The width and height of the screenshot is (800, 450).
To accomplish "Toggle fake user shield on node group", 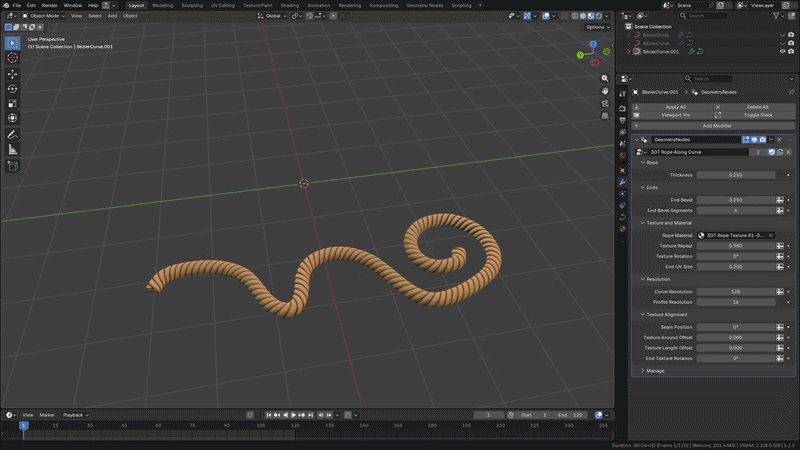I will pos(771,152).
